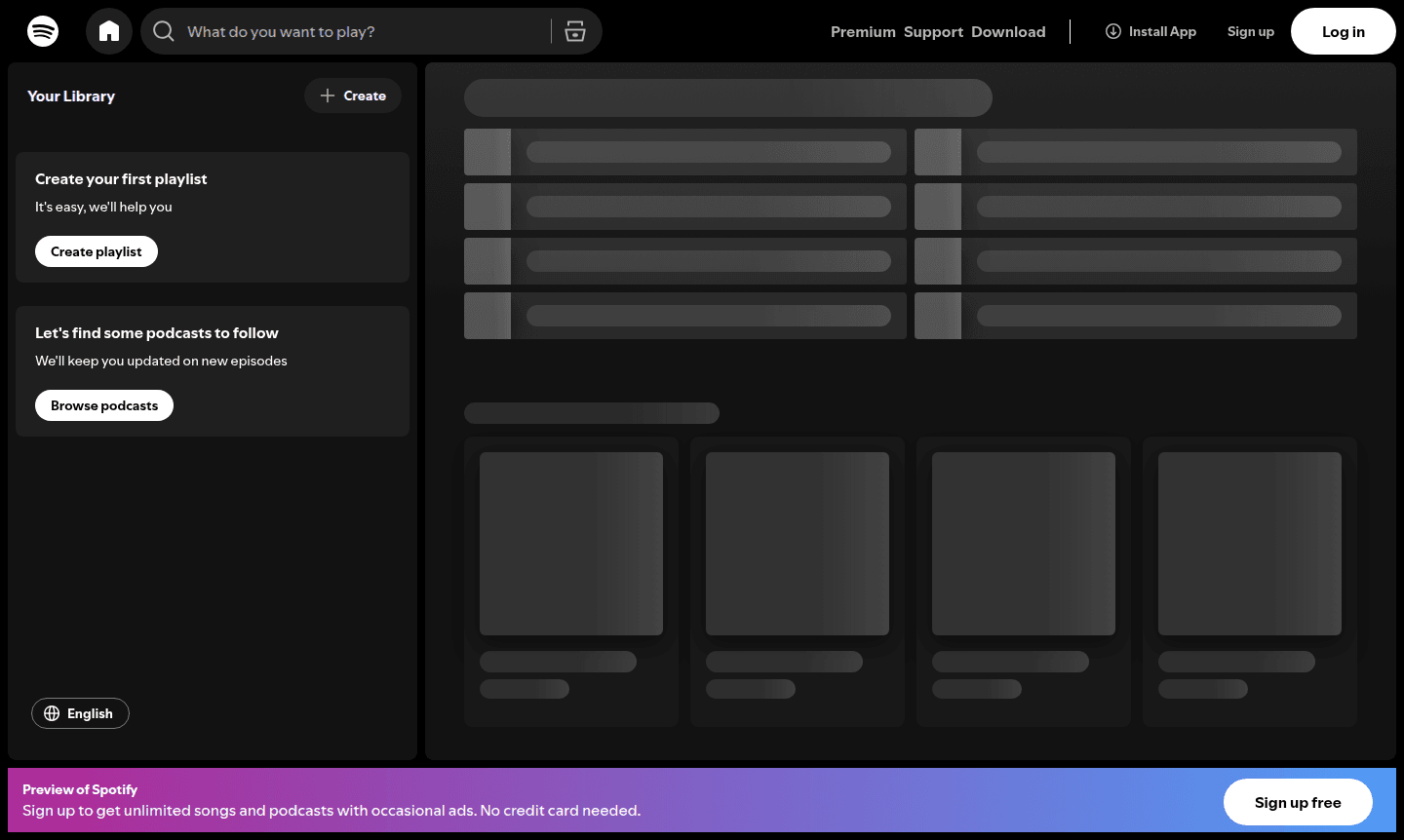Click the Premium menu item

(863, 31)
